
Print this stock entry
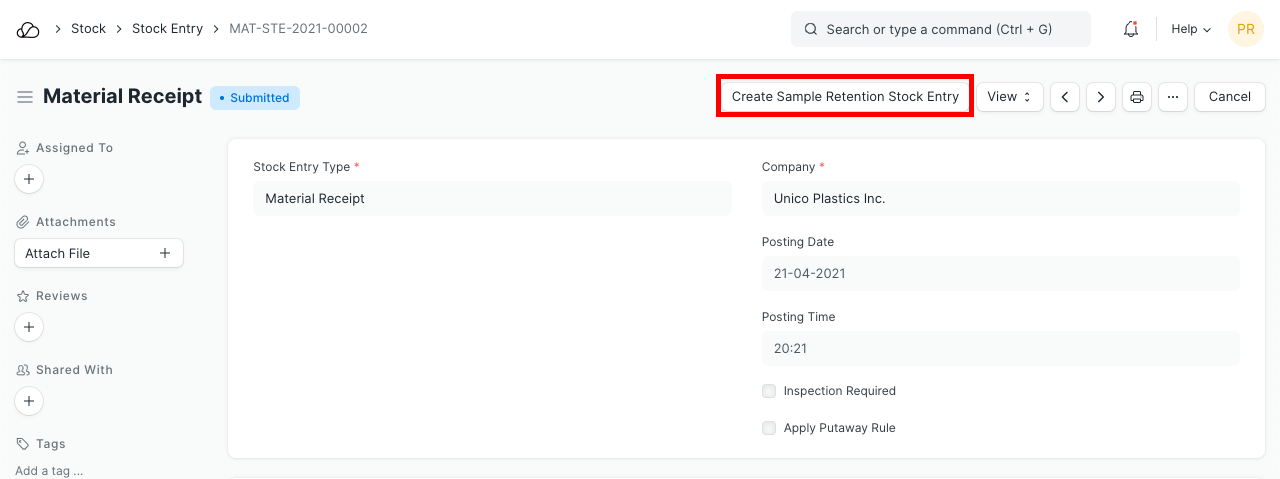pyautogui.click(x=1137, y=97)
